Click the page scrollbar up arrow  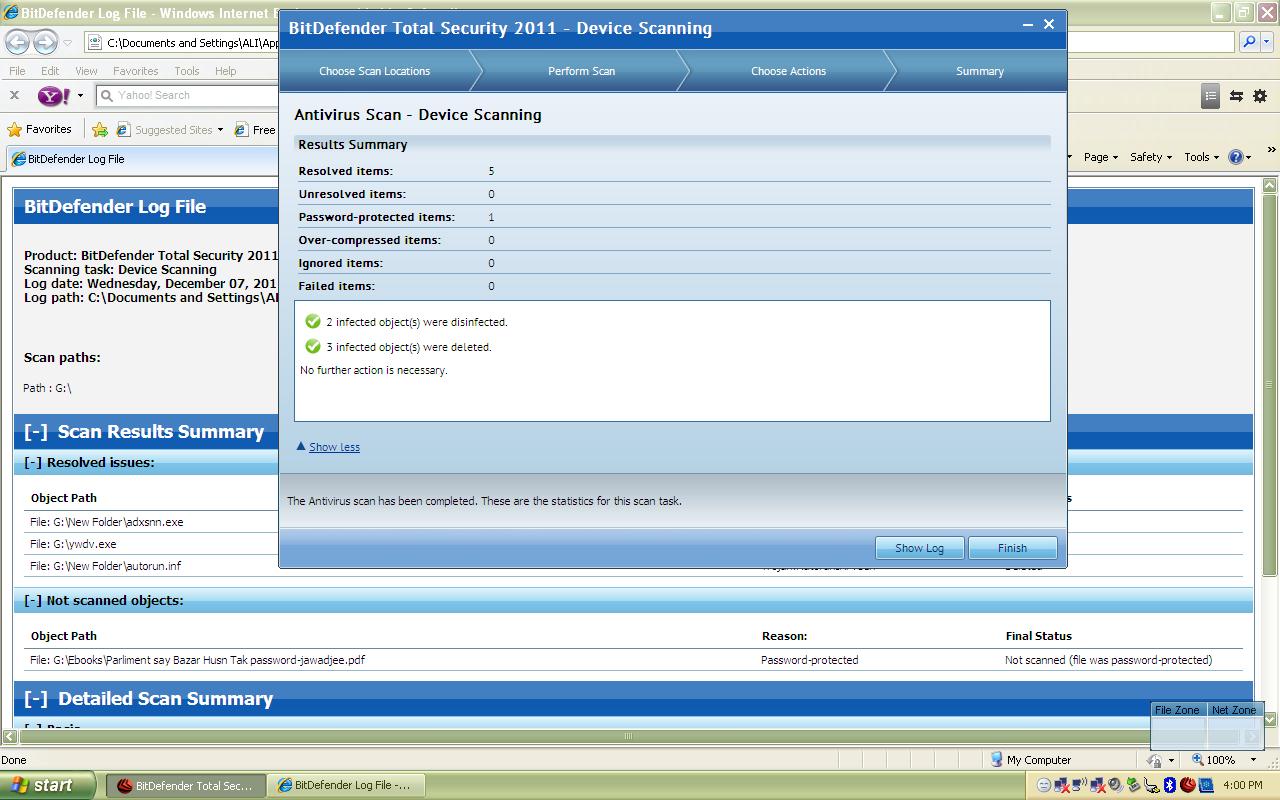[1271, 186]
